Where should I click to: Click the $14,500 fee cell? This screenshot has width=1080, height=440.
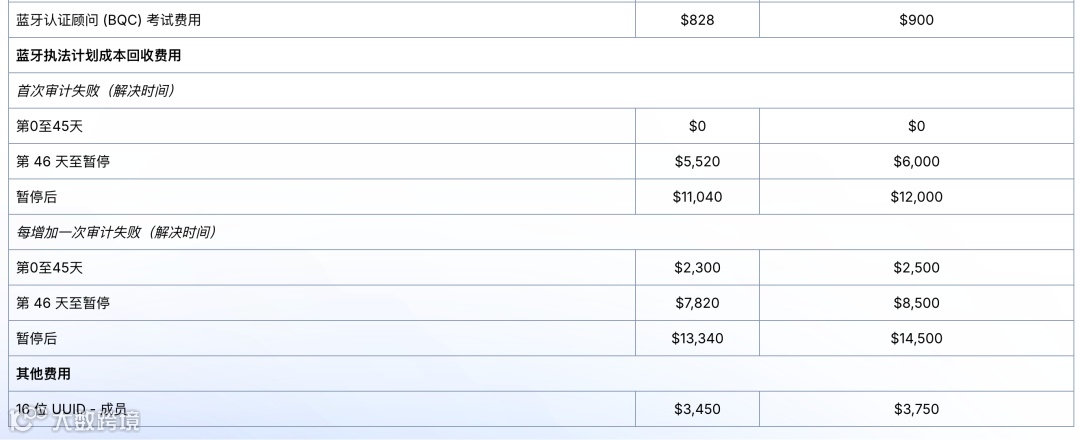tap(916, 338)
